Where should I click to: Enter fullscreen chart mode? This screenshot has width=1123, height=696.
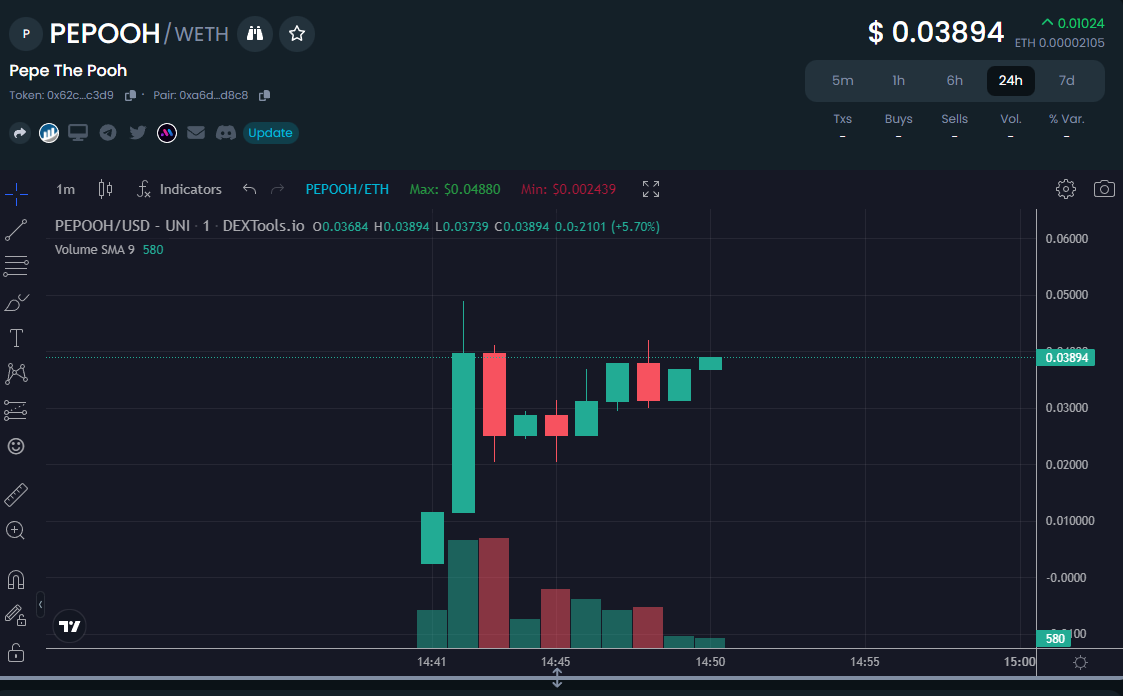pyautogui.click(x=651, y=189)
